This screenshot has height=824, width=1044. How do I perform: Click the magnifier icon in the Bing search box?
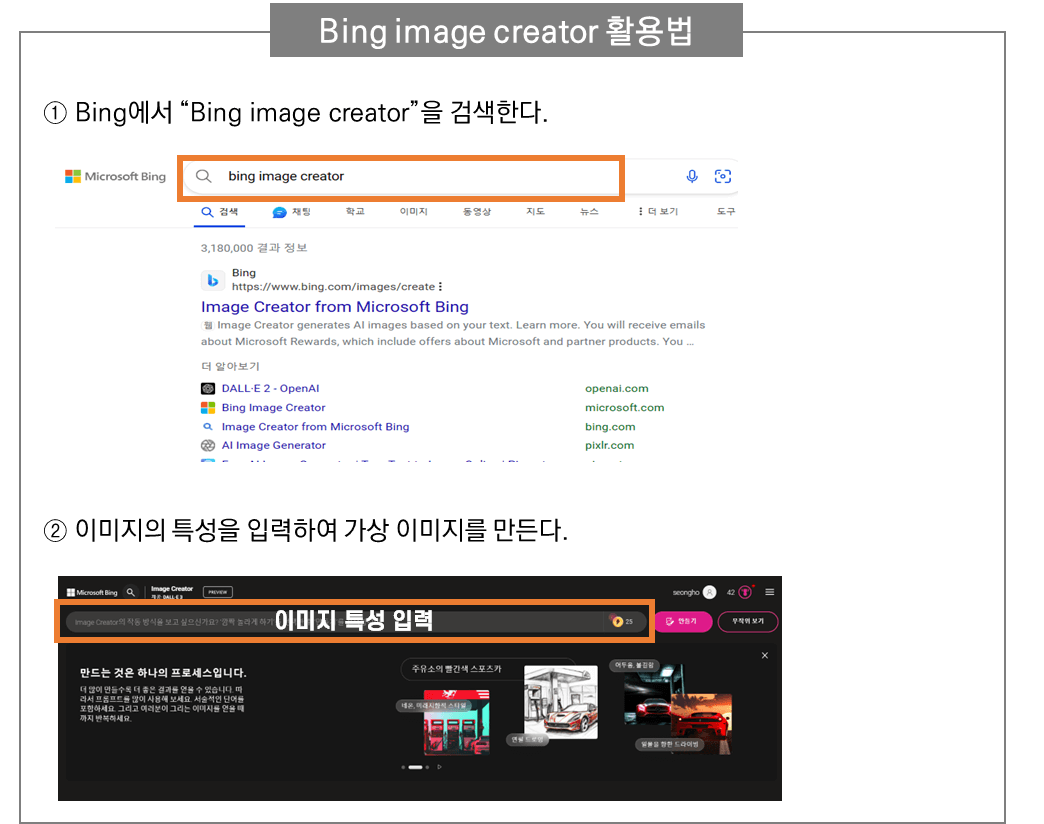click(x=204, y=176)
